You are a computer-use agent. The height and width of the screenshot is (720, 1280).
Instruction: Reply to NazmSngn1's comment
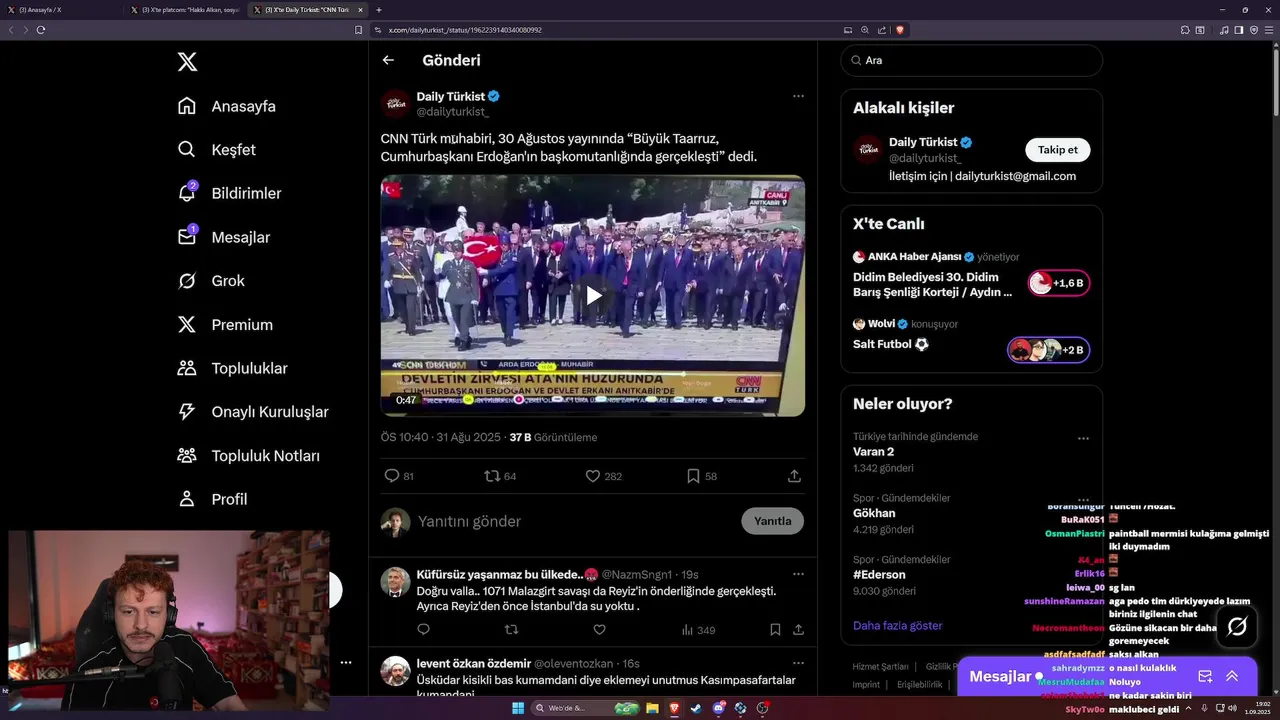coord(423,630)
